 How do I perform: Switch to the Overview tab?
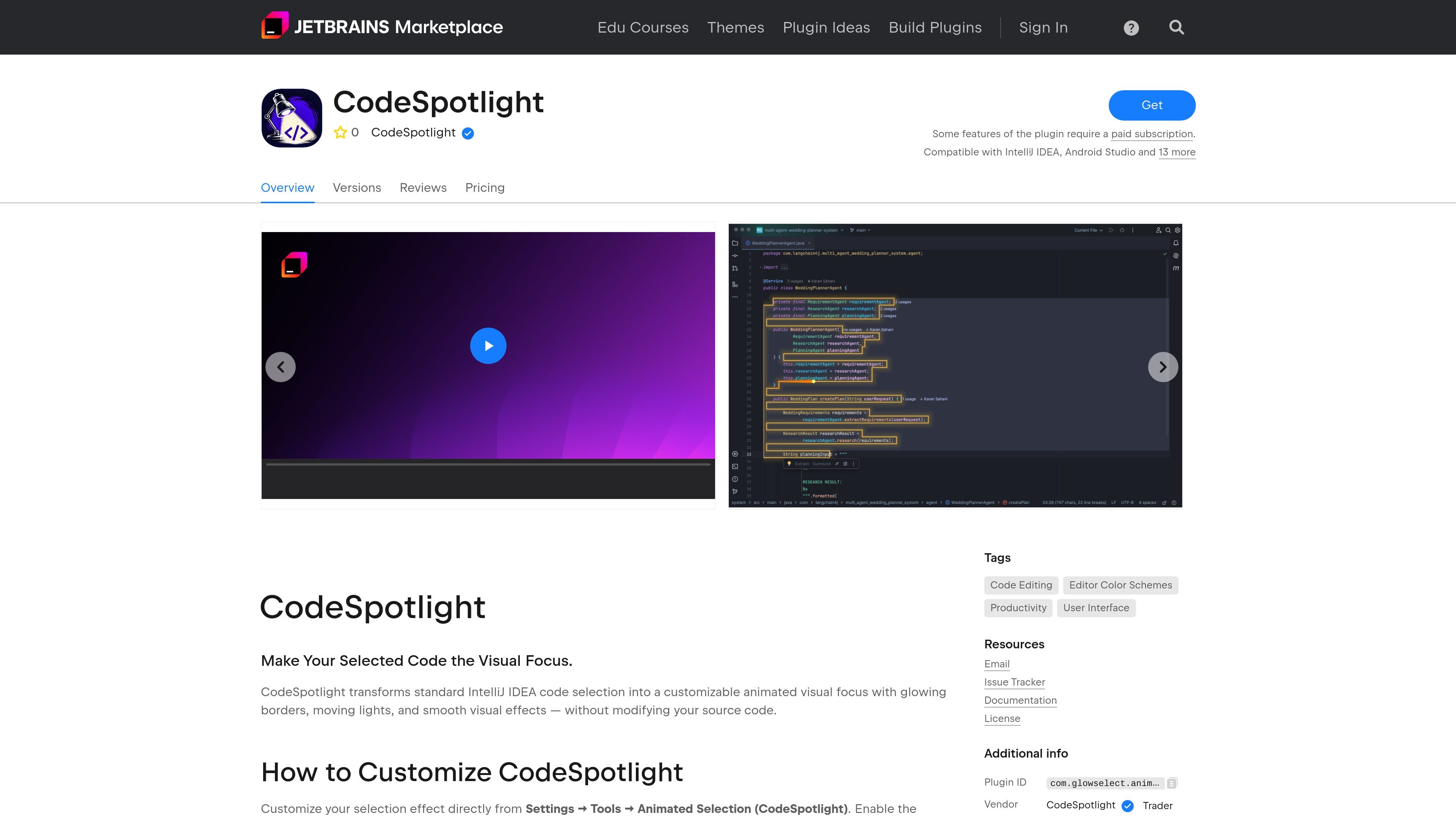click(x=287, y=188)
